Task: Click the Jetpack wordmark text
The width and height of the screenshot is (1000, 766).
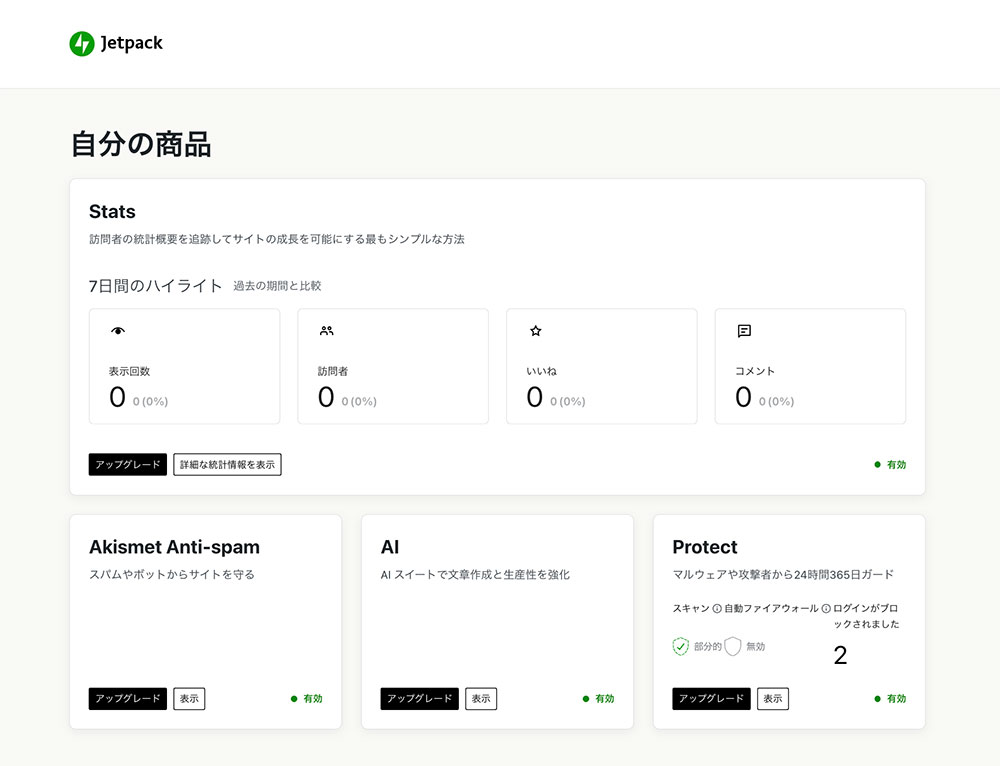Action: 131,43
